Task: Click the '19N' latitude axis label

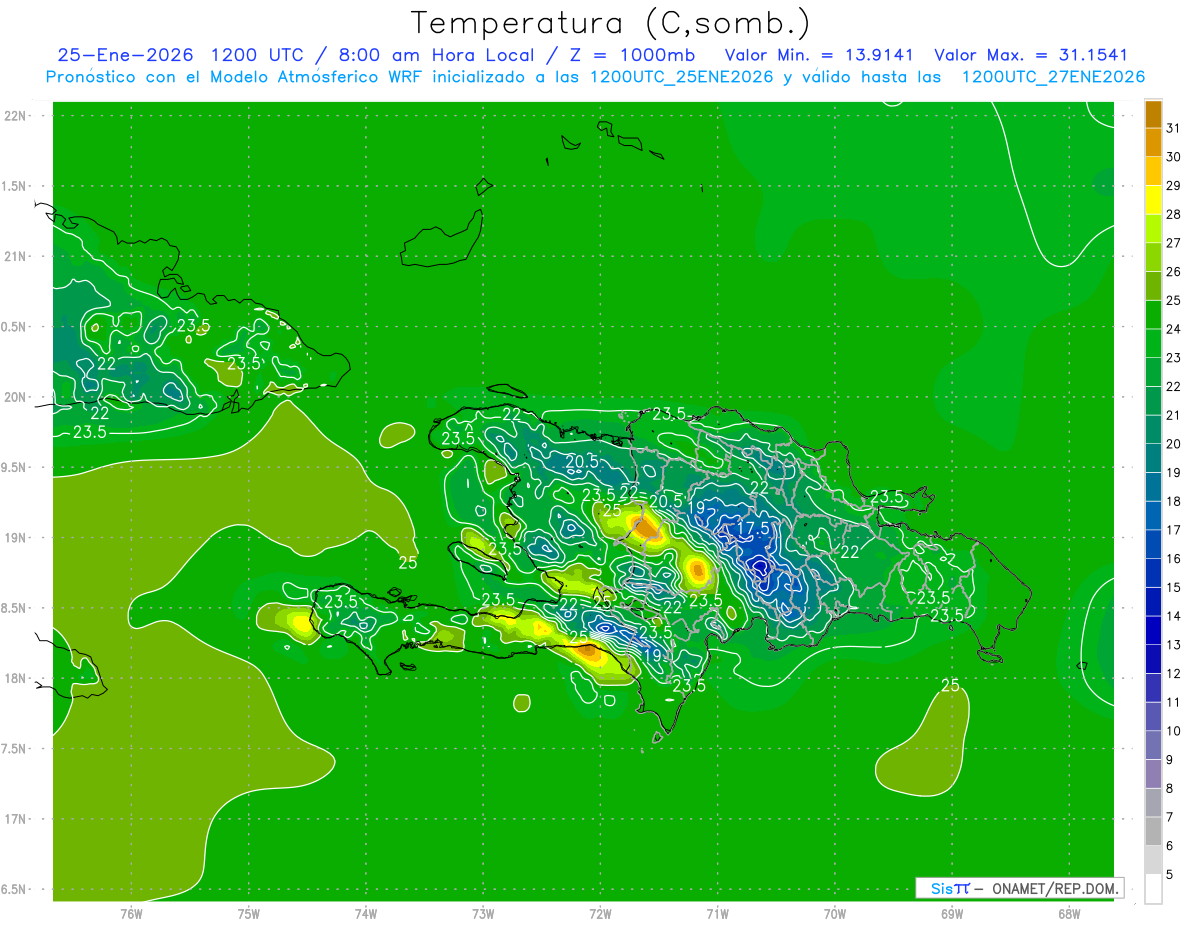Action: 17,538
